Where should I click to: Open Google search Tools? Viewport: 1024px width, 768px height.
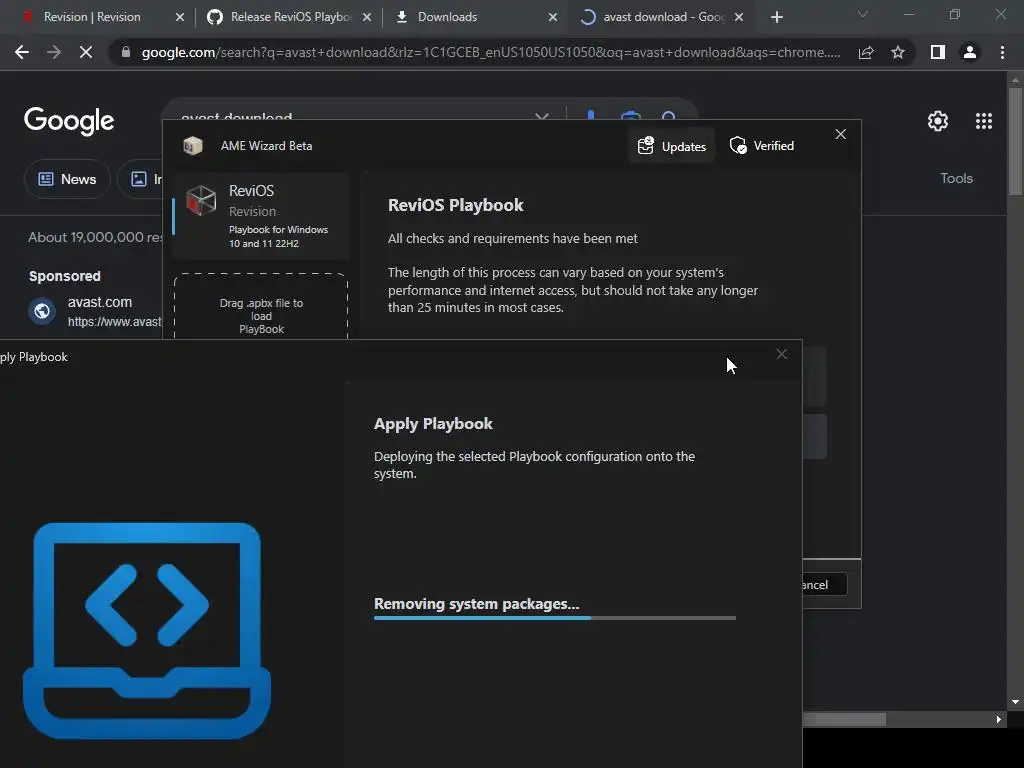(x=956, y=178)
